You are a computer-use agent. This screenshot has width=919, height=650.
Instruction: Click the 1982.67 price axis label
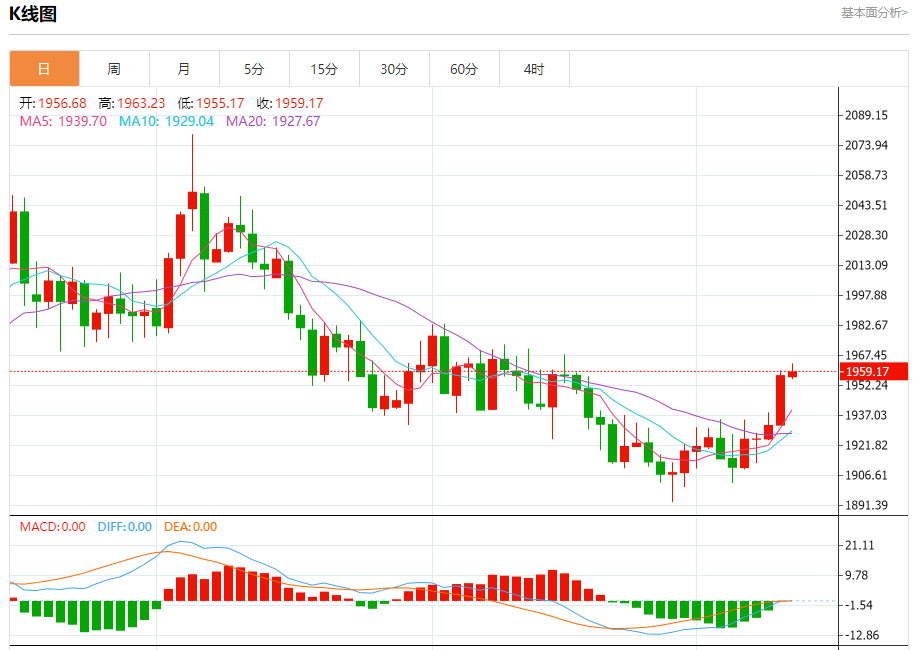[x=866, y=325]
